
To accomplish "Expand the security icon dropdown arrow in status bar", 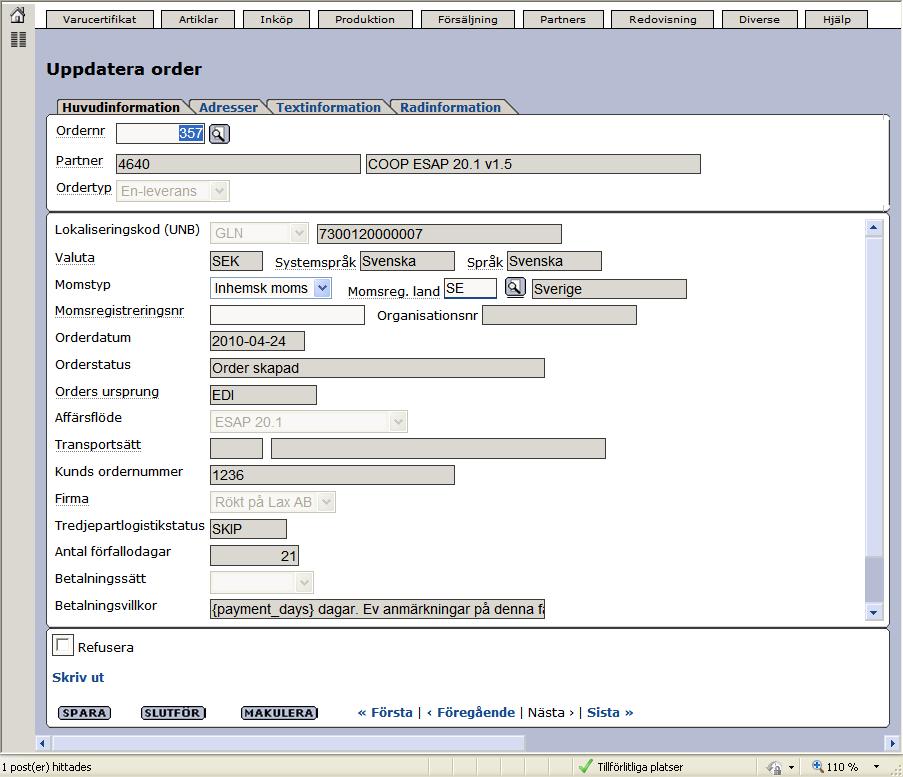I will point(791,767).
